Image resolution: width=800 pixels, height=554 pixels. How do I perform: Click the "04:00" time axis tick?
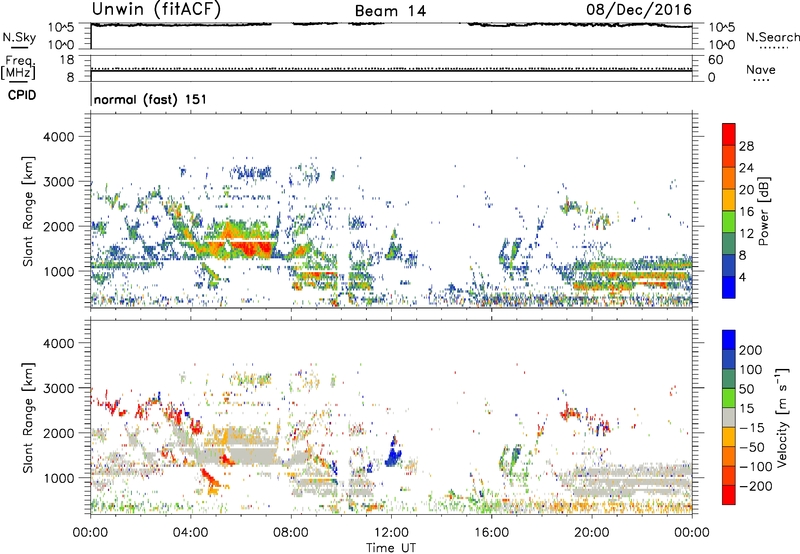click(x=190, y=533)
